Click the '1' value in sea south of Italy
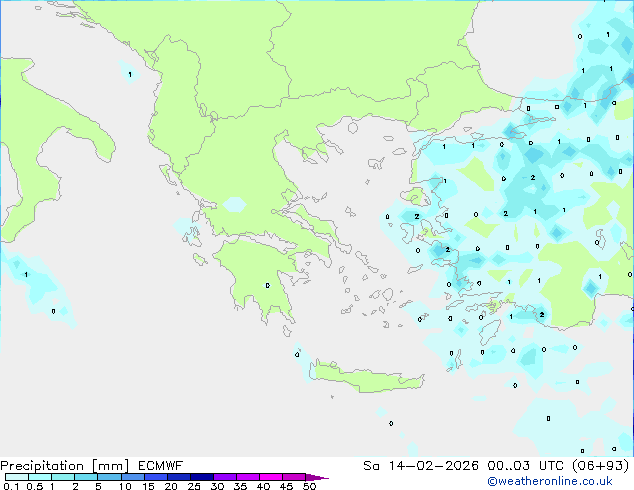The image size is (634, 490). click(x=26, y=275)
